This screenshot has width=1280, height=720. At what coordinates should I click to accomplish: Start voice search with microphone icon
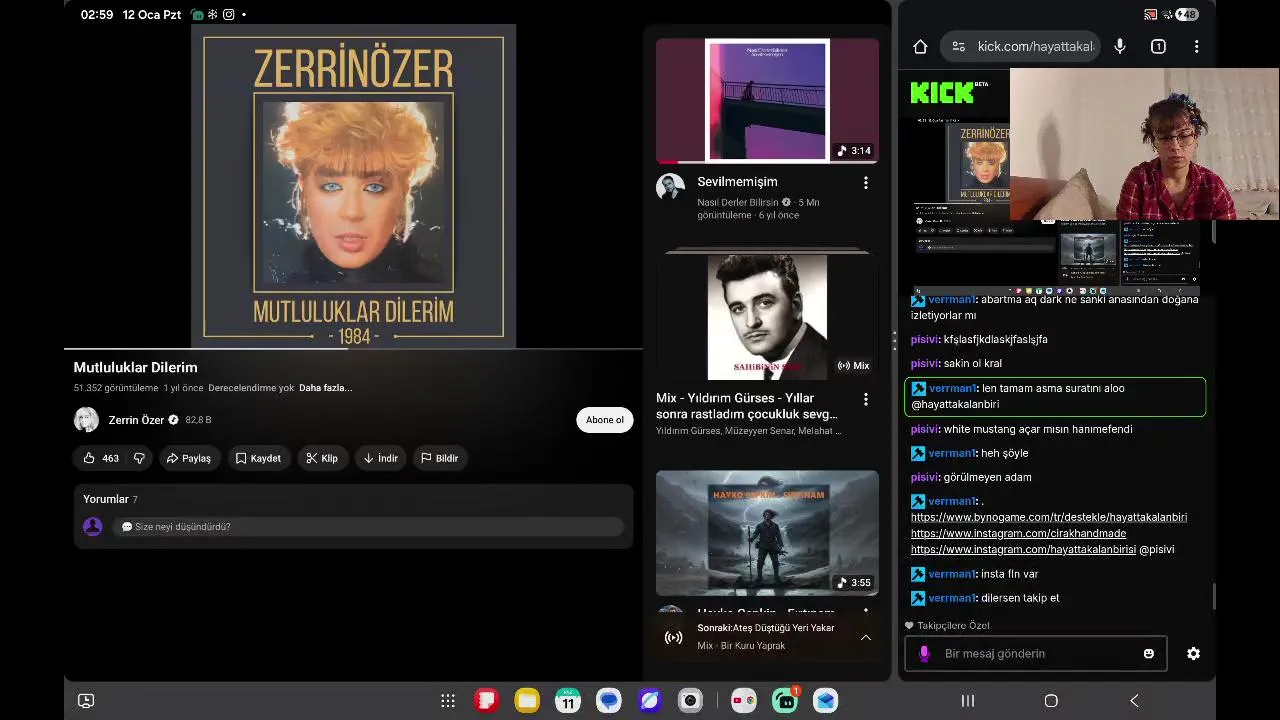(x=1120, y=46)
